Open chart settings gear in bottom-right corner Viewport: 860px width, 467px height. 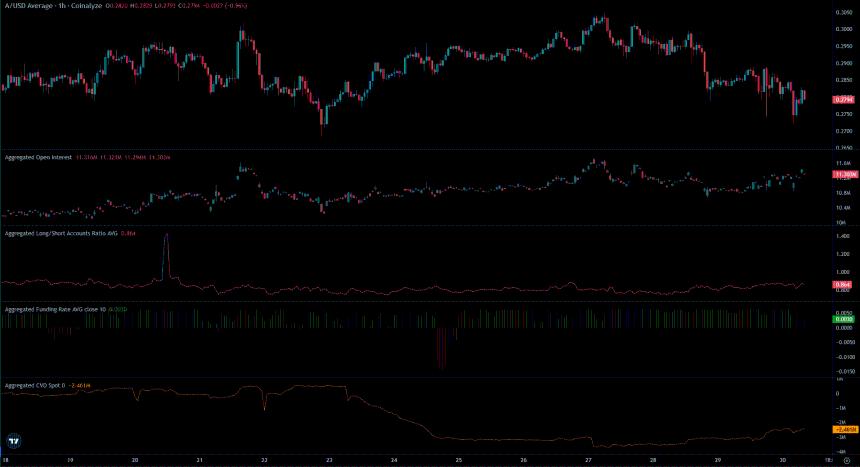coord(847,460)
